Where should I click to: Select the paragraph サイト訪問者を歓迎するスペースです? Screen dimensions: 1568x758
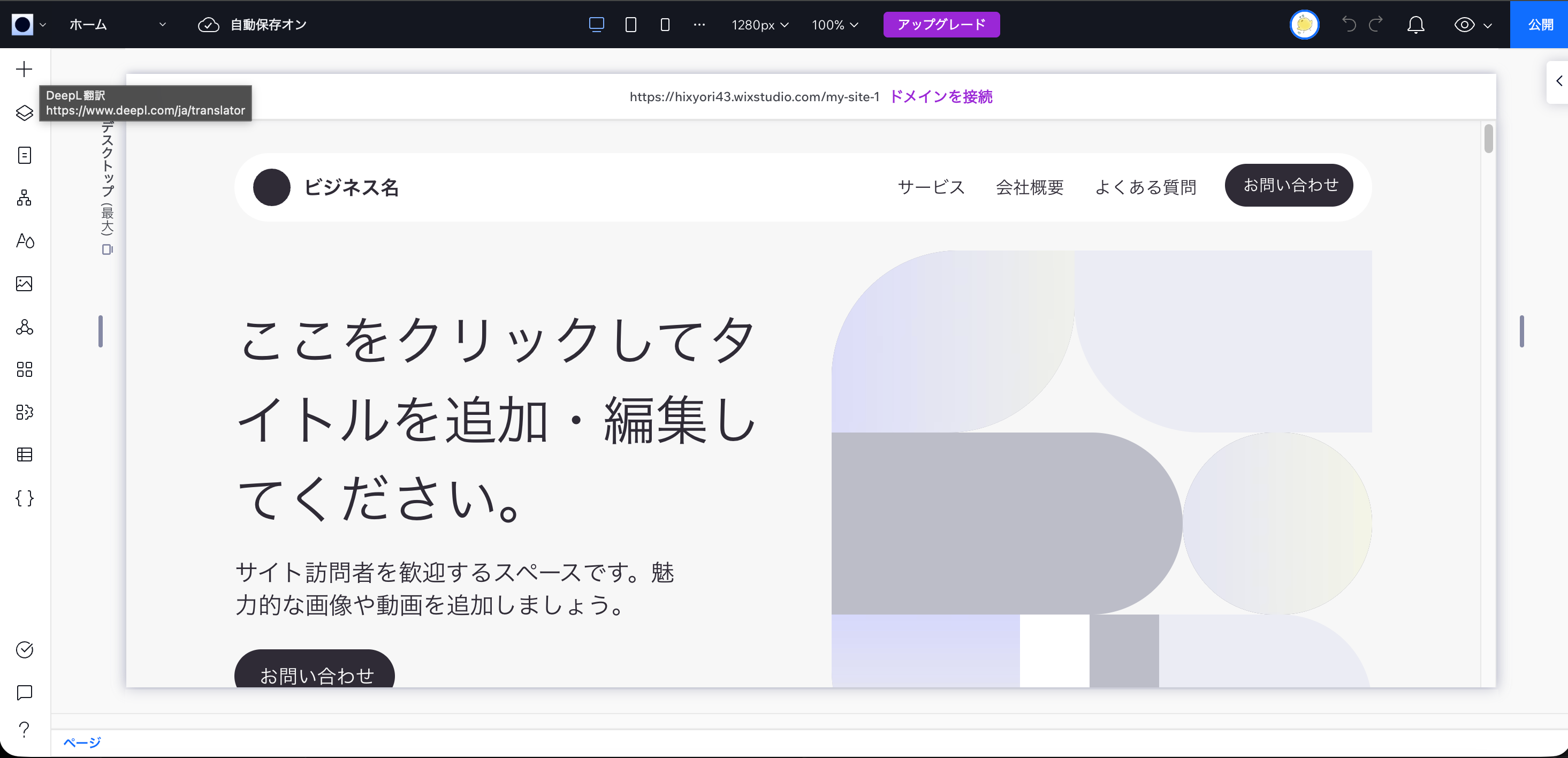tap(455, 588)
